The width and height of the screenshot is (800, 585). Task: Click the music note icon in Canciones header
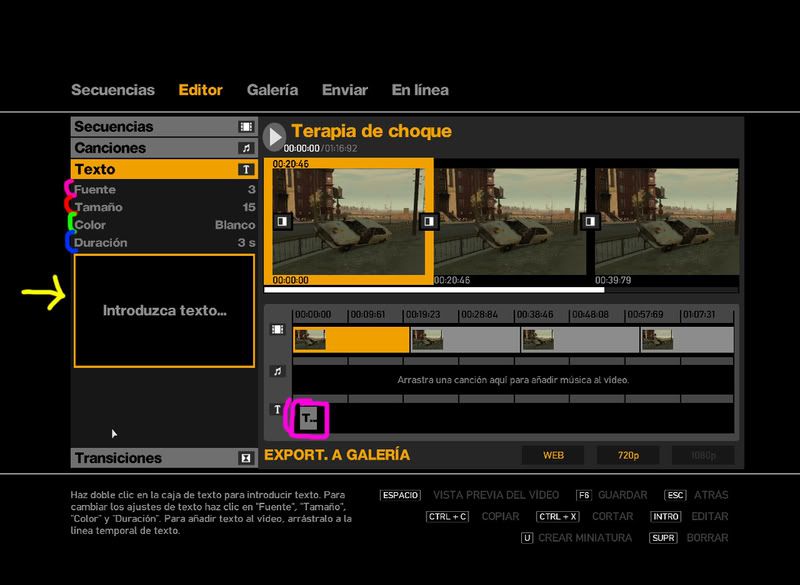coord(246,148)
